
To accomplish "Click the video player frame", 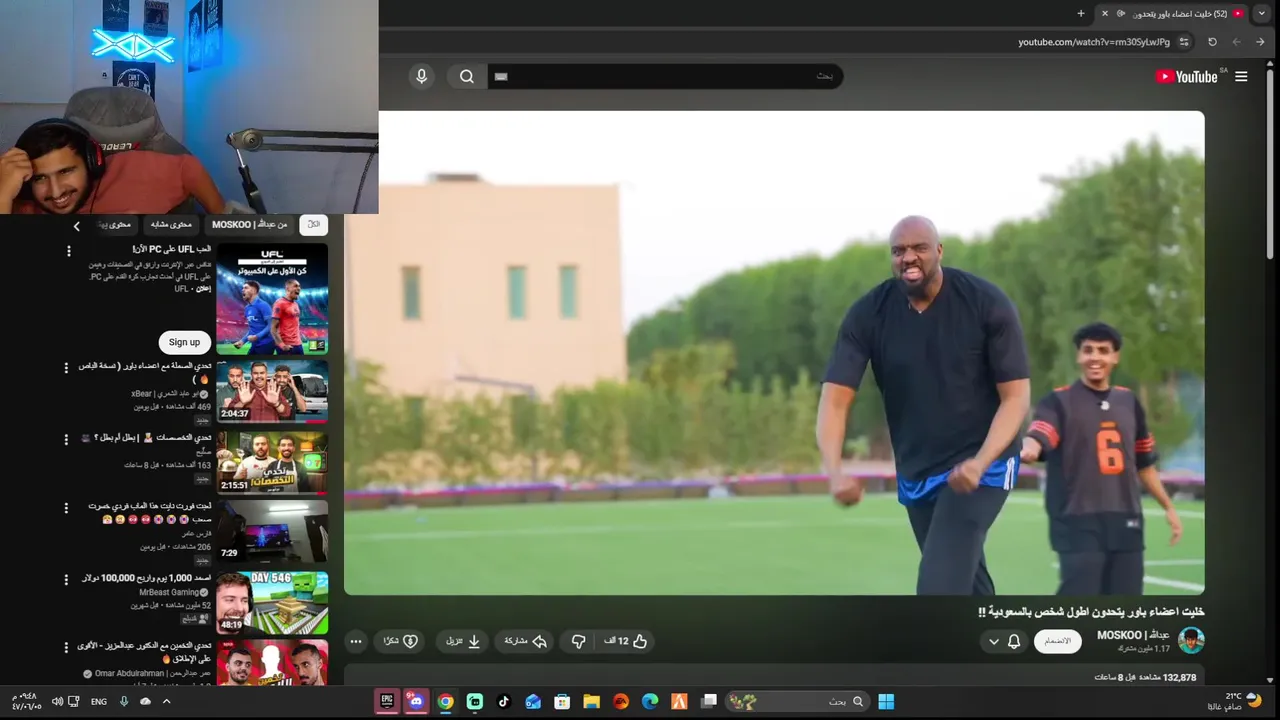I will (x=774, y=353).
